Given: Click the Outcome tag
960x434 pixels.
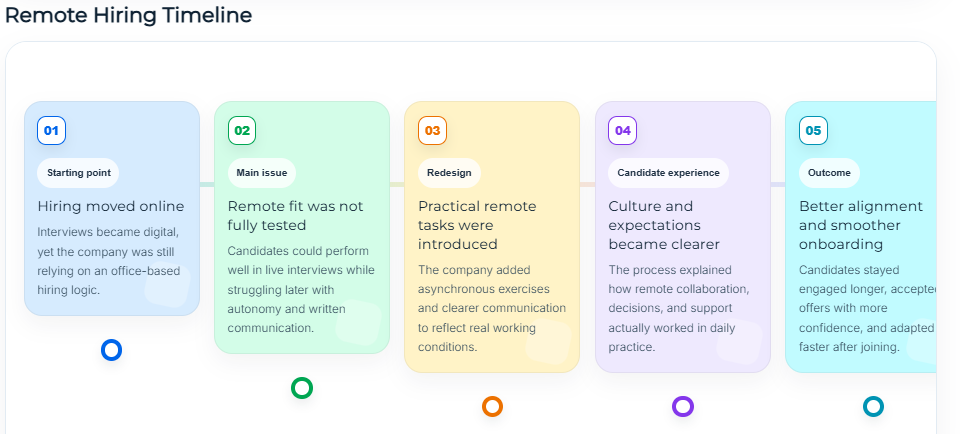Looking at the screenshot, I should [829, 172].
